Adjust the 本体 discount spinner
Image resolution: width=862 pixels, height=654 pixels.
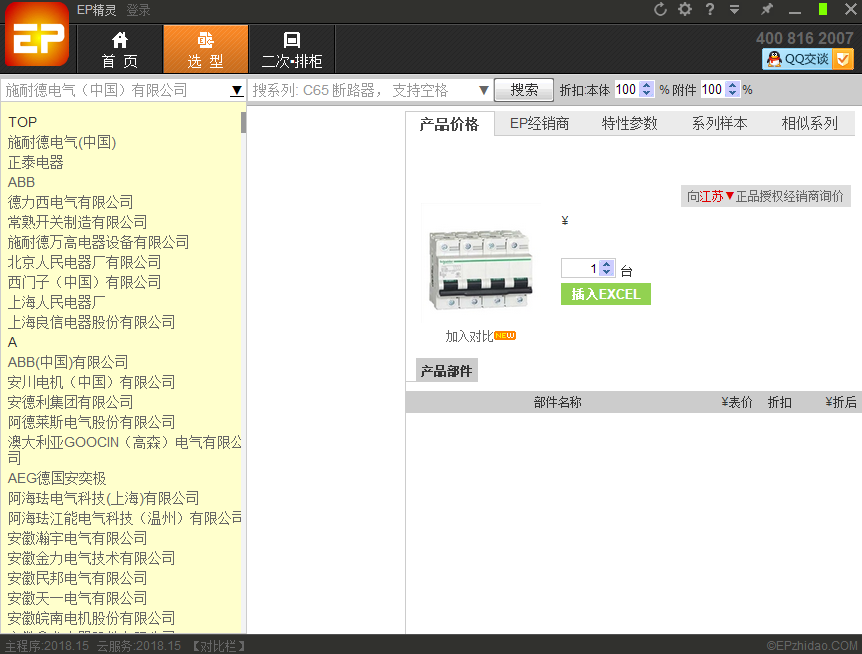pyautogui.click(x=646, y=89)
